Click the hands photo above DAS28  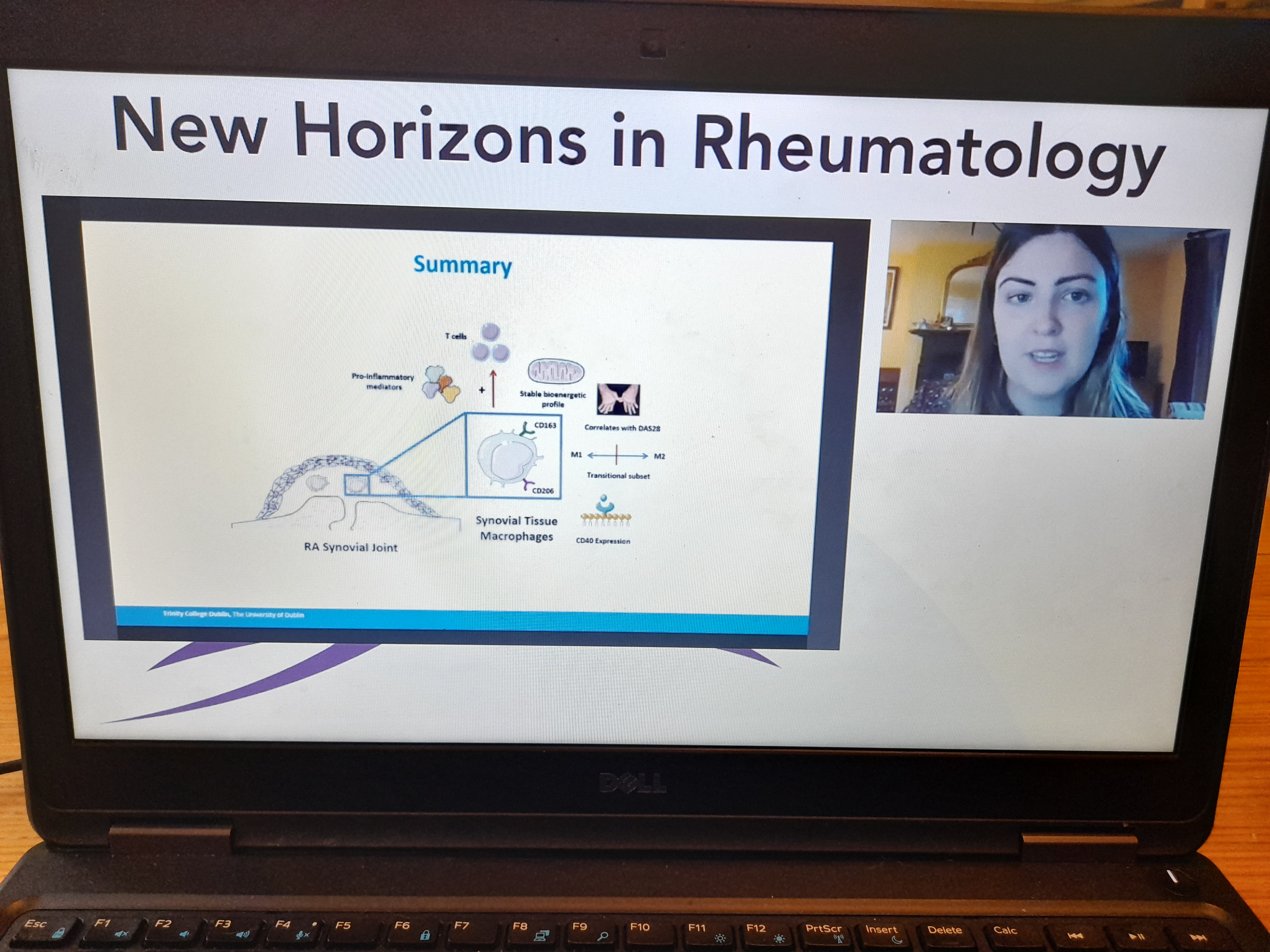coord(618,400)
